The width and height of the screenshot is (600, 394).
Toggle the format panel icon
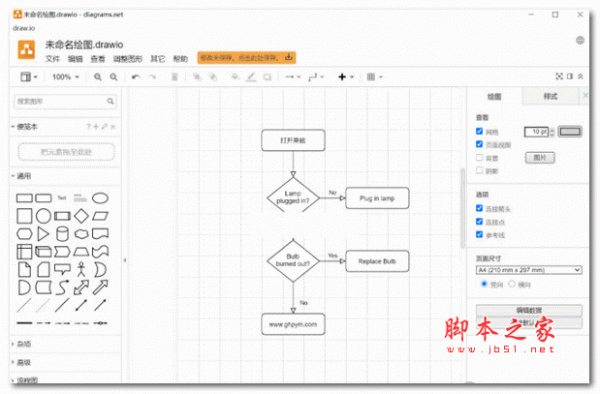pos(570,77)
